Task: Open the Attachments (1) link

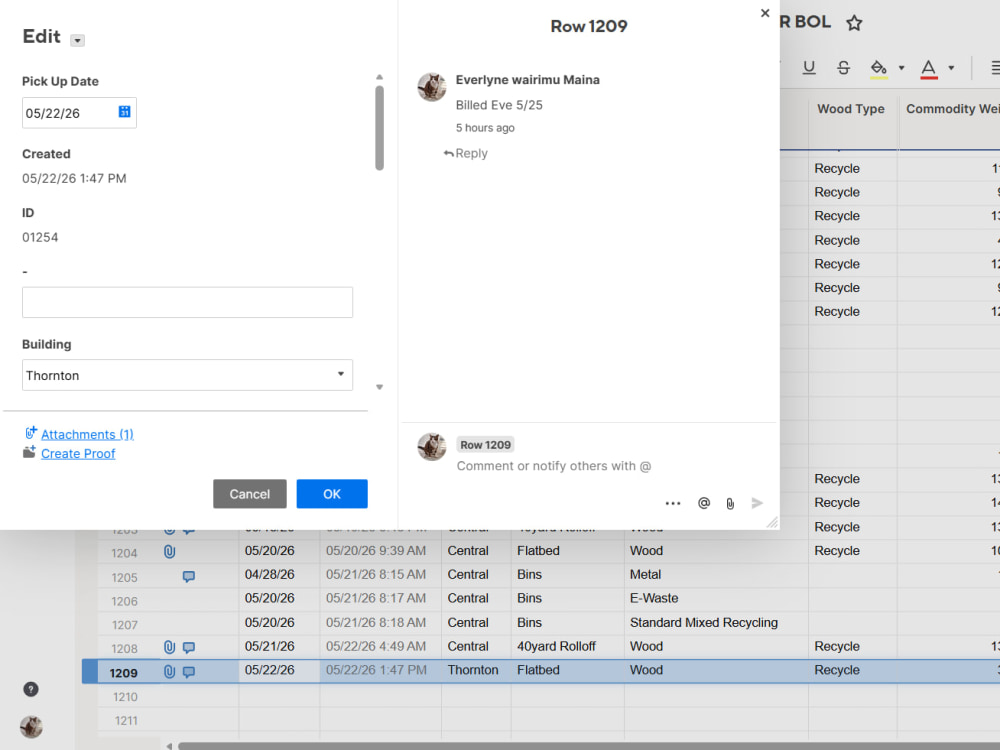Action: pos(87,434)
